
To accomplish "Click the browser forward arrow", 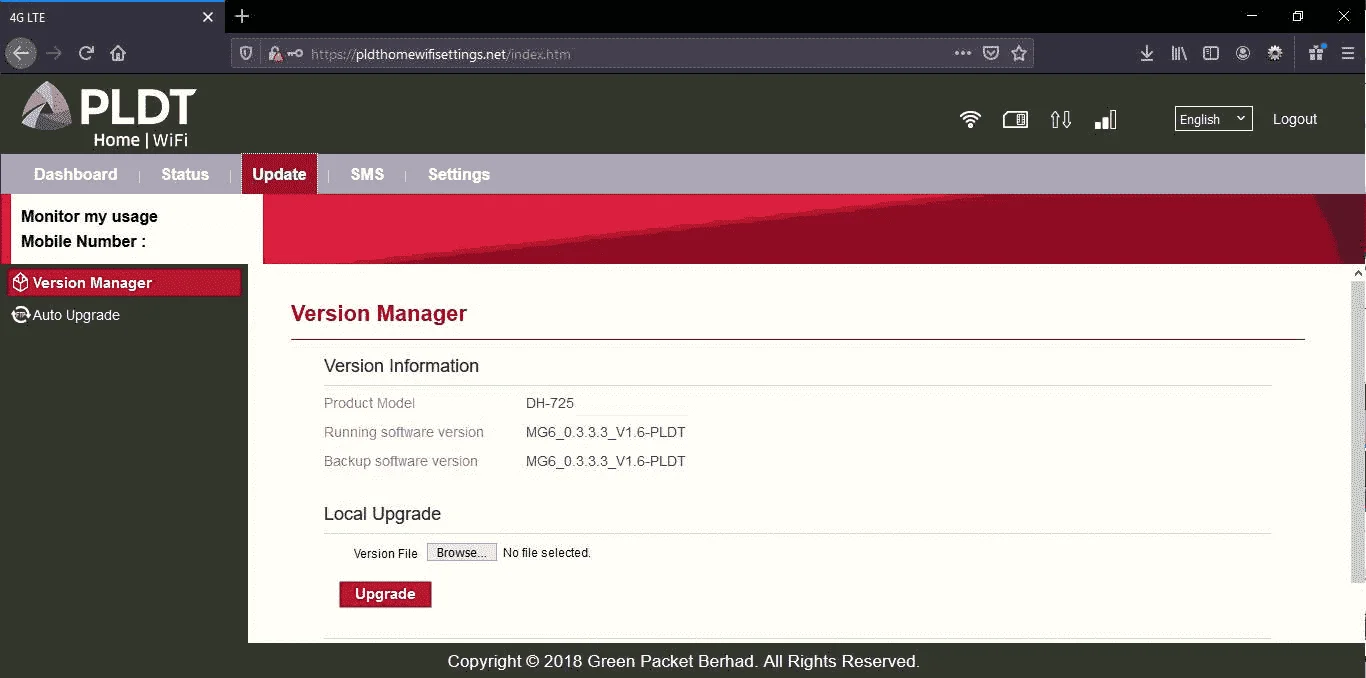I will point(54,53).
